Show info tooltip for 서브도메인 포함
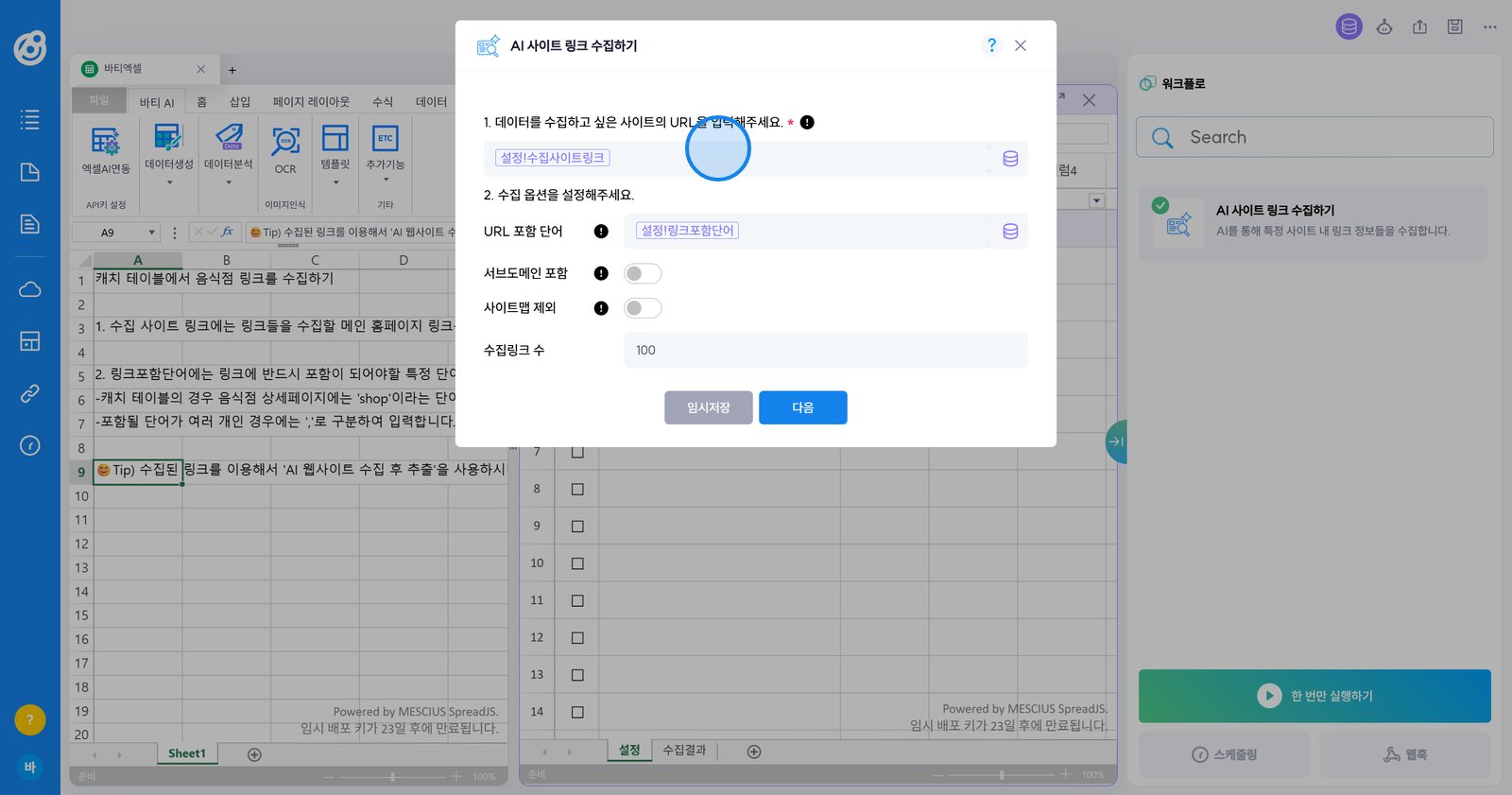 click(601, 273)
